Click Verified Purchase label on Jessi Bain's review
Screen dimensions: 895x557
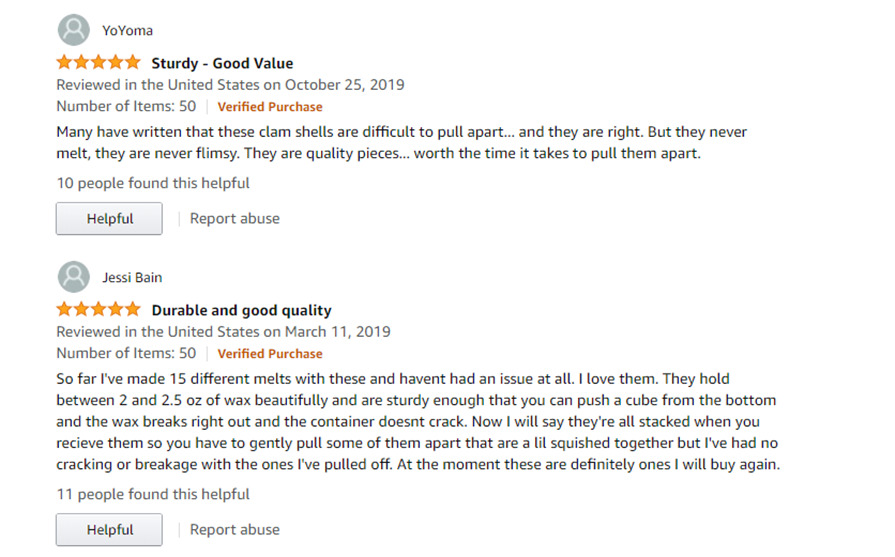[270, 354]
